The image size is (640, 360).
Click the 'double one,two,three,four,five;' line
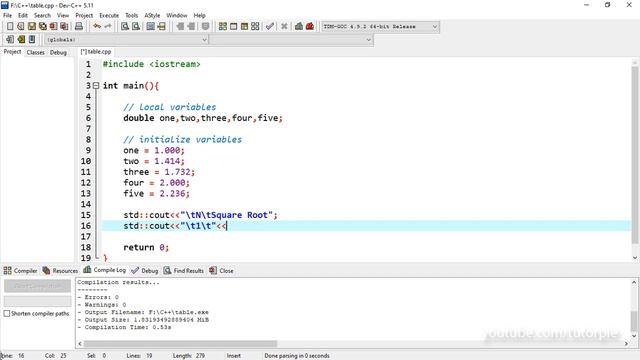(203, 118)
